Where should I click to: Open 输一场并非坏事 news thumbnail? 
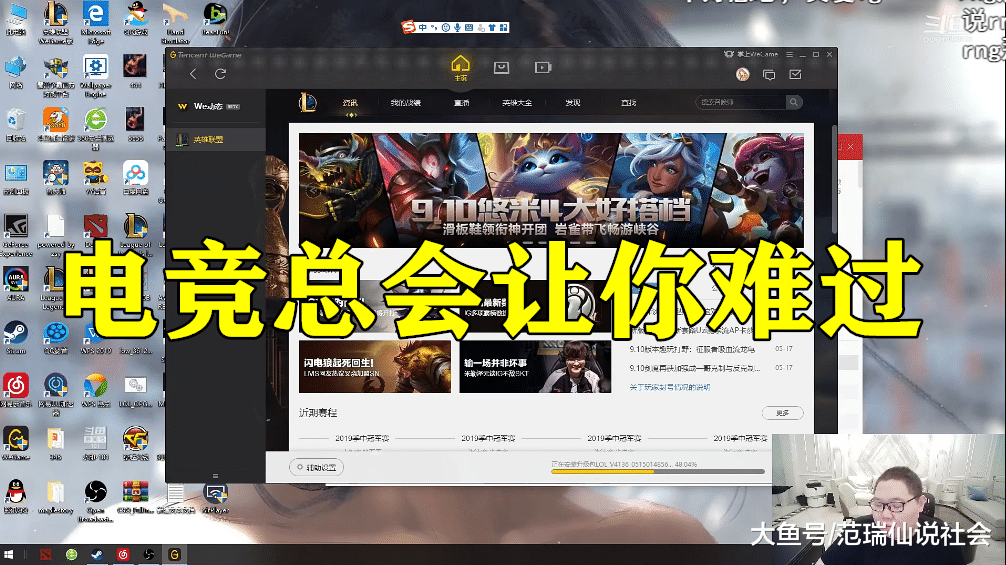pos(535,367)
